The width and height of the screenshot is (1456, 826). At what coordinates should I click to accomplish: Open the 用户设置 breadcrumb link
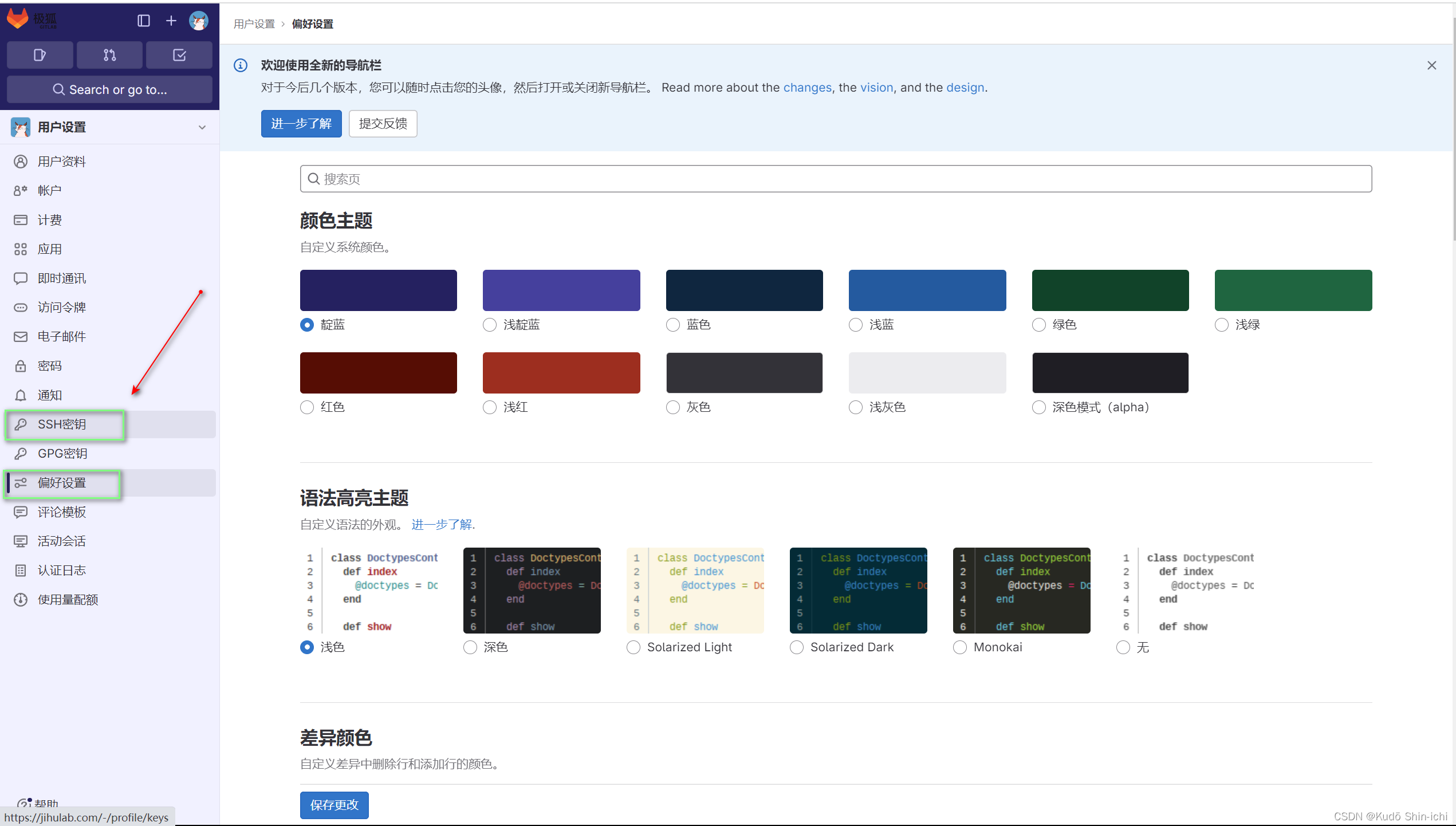click(x=254, y=24)
